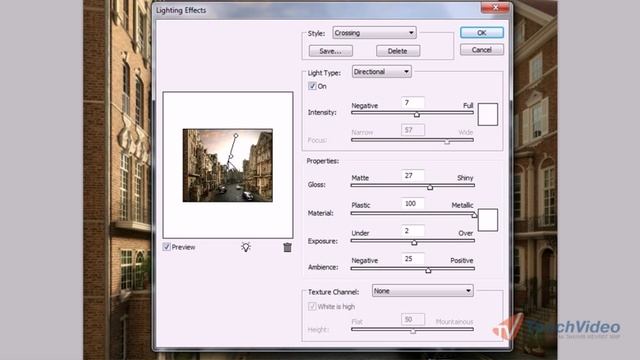Click the Delete style button
The image size is (640, 360).
(398, 51)
